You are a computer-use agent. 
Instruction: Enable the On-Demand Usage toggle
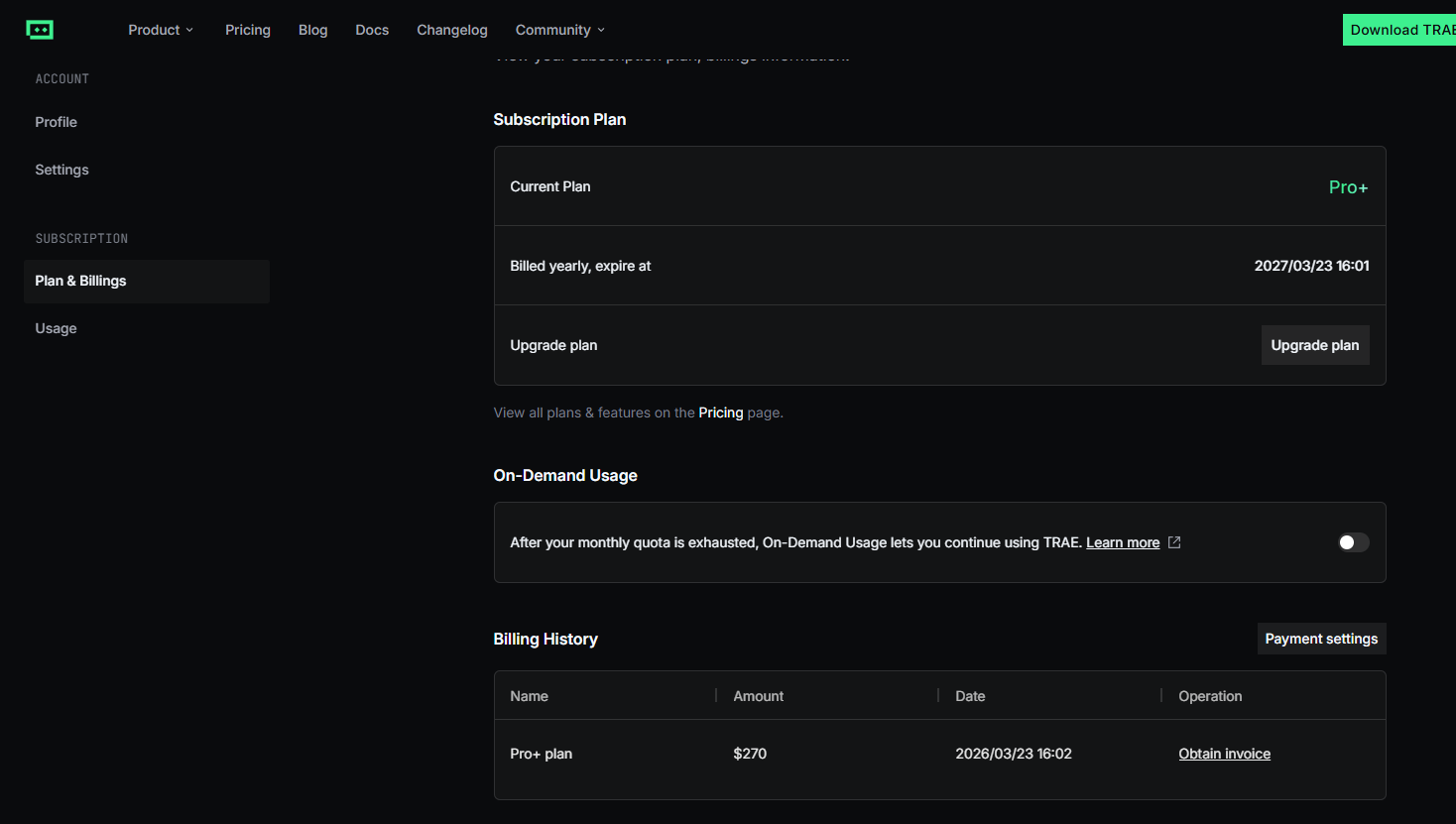1353,542
